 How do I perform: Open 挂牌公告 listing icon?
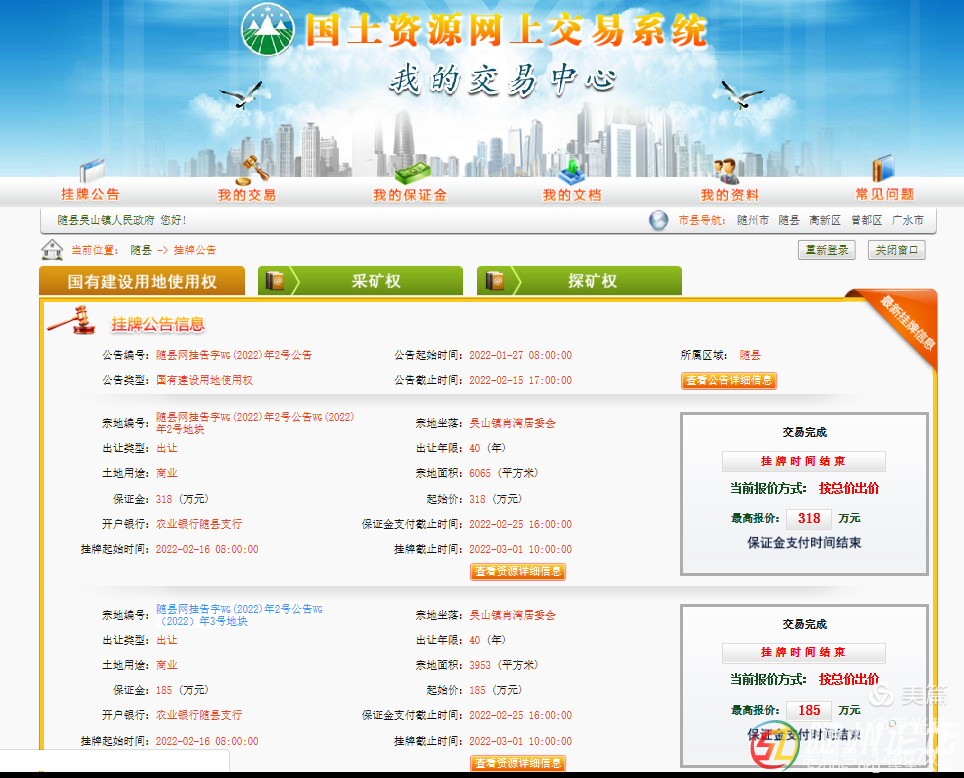click(x=92, y=170)
